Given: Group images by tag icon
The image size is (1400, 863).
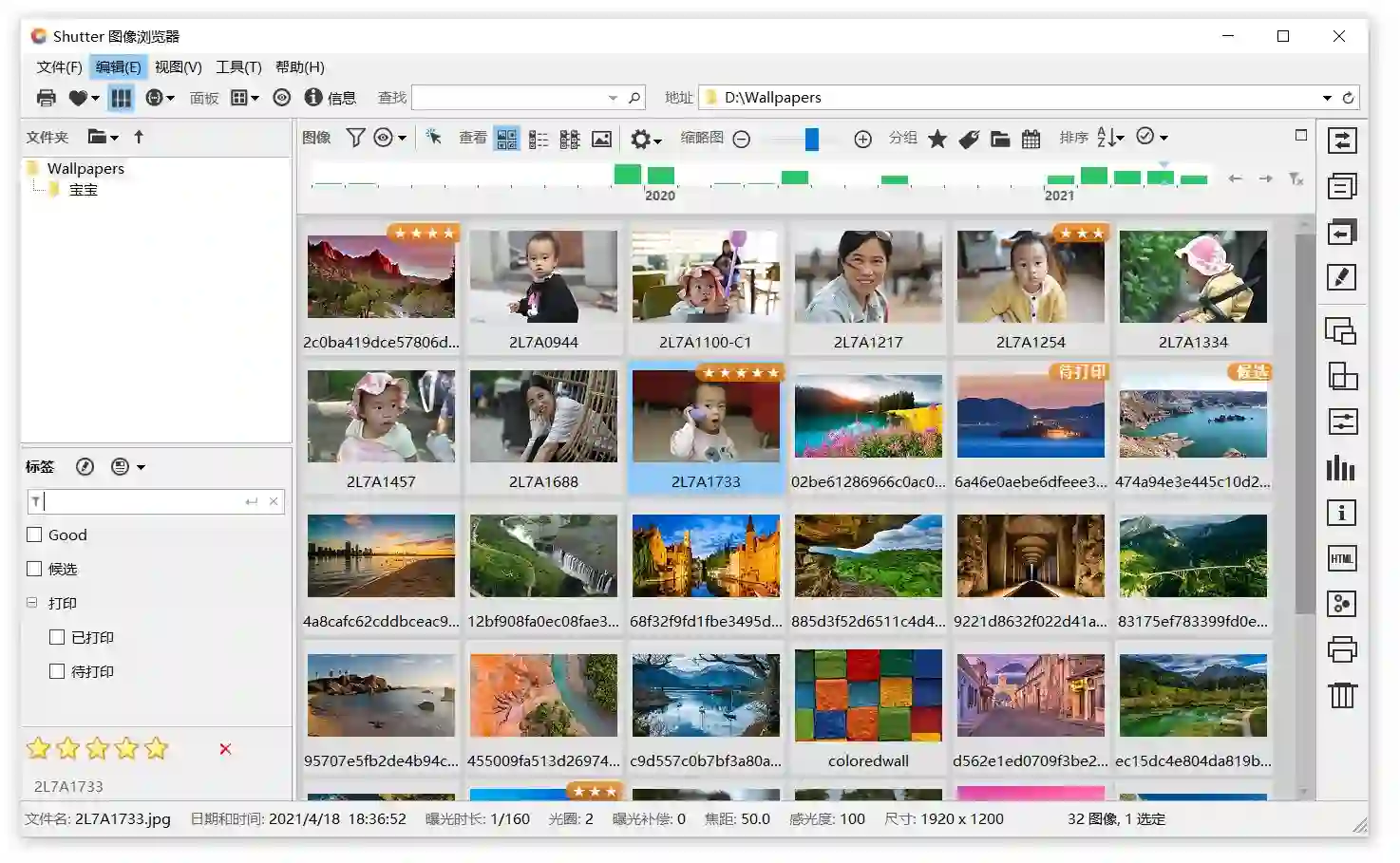Looking at the screenshot, I should [969, 139].
